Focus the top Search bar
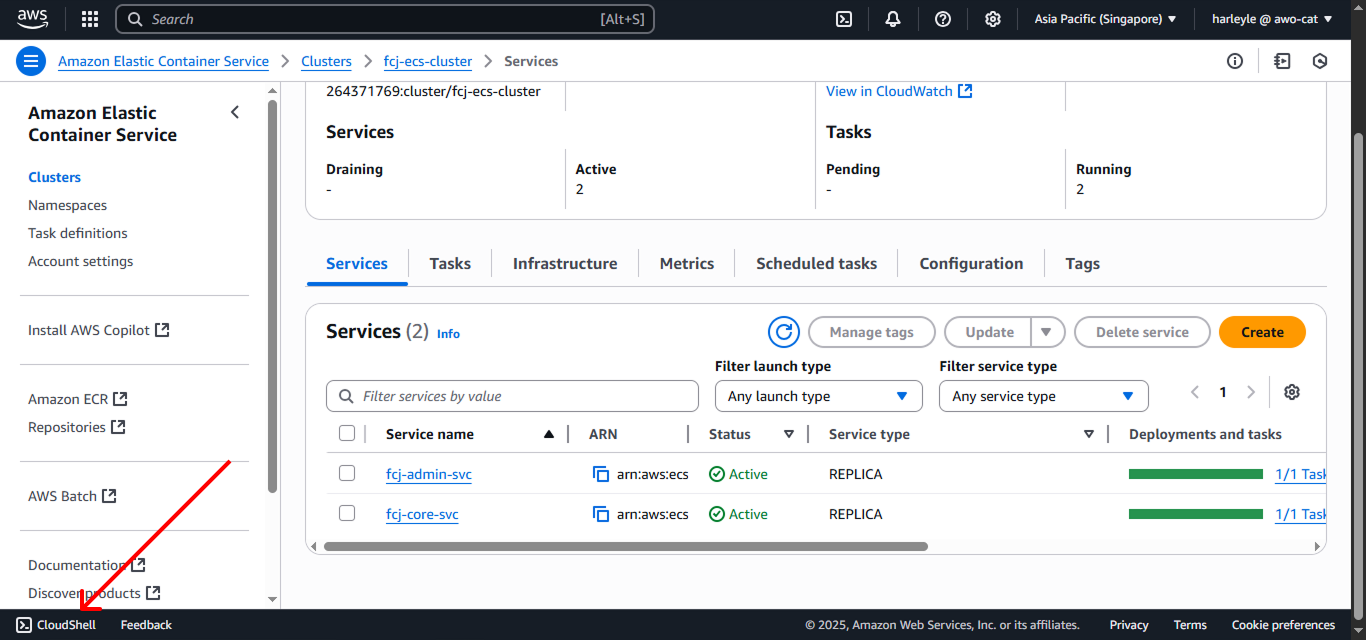The height and width of the screenshot is (640, 1366). 385,19
